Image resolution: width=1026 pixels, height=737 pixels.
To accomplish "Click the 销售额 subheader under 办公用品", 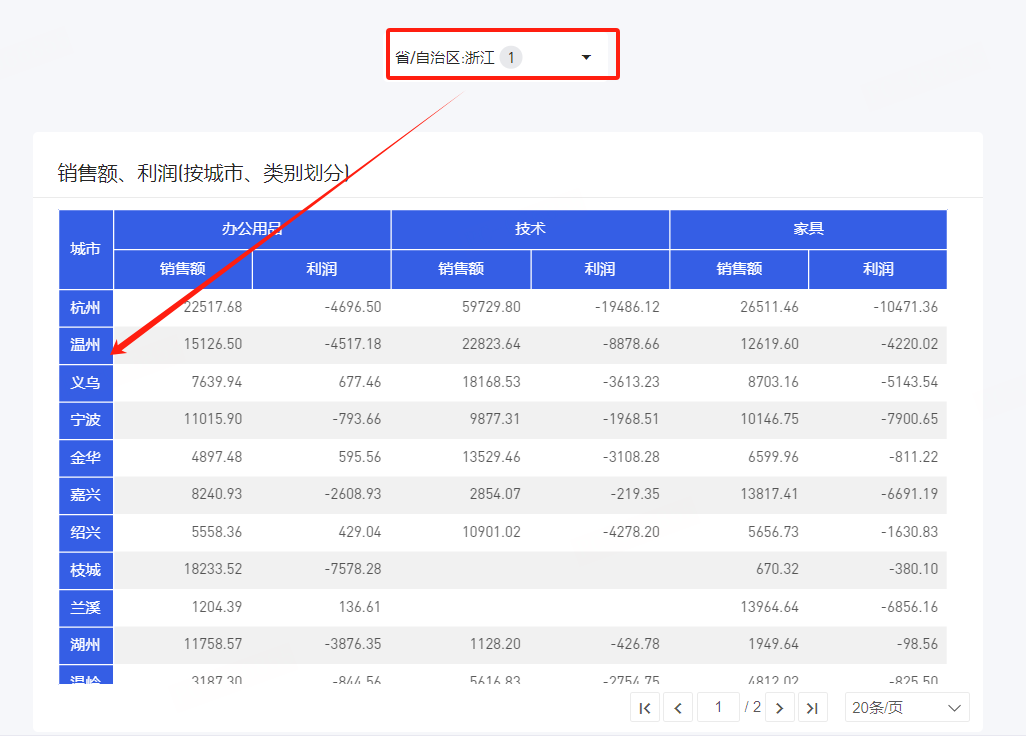I will coord(183,269).
